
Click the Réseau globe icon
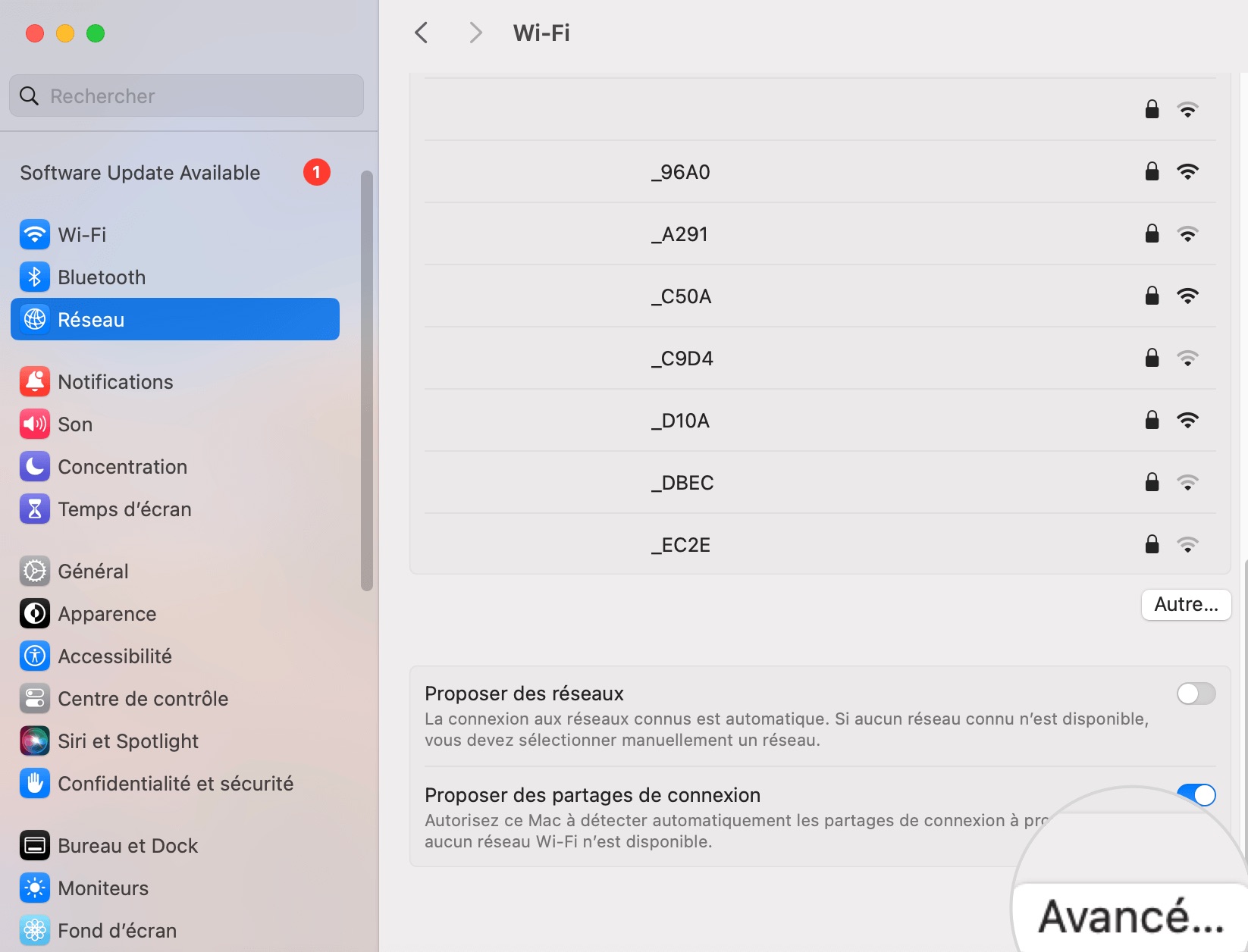tap(35, 319)
